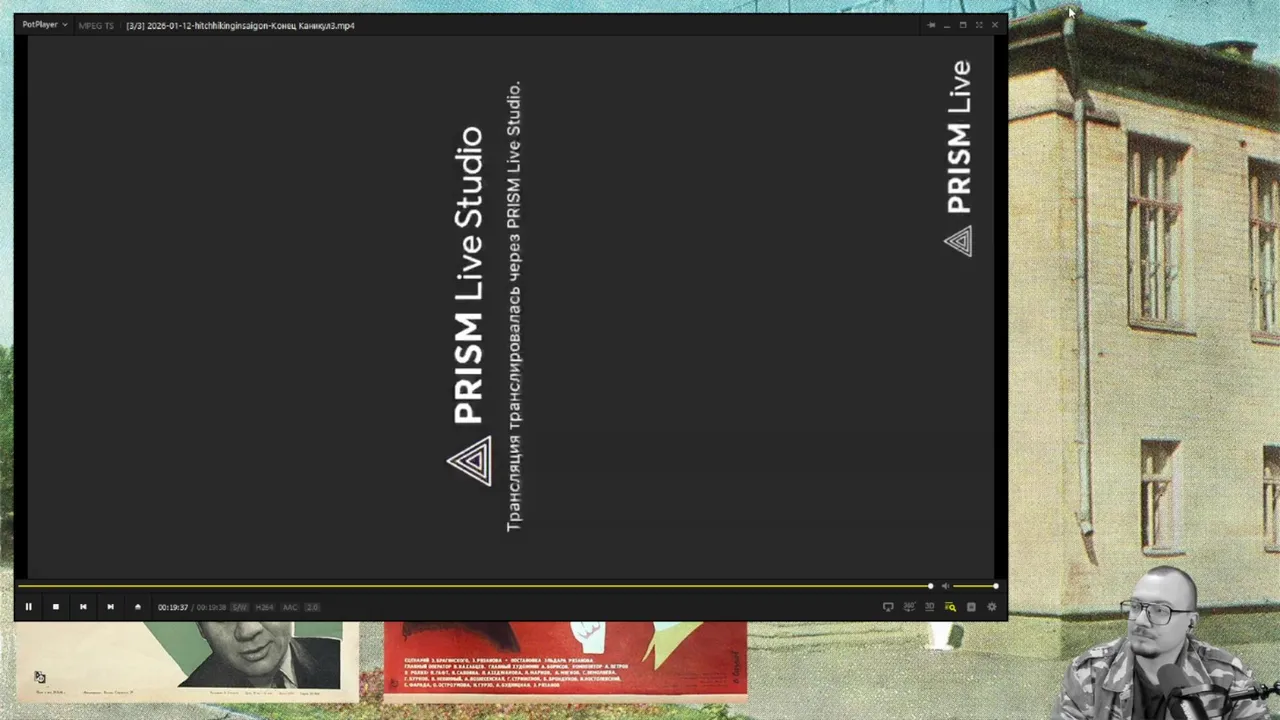Open the control panel icon

(x=971, y=607)
